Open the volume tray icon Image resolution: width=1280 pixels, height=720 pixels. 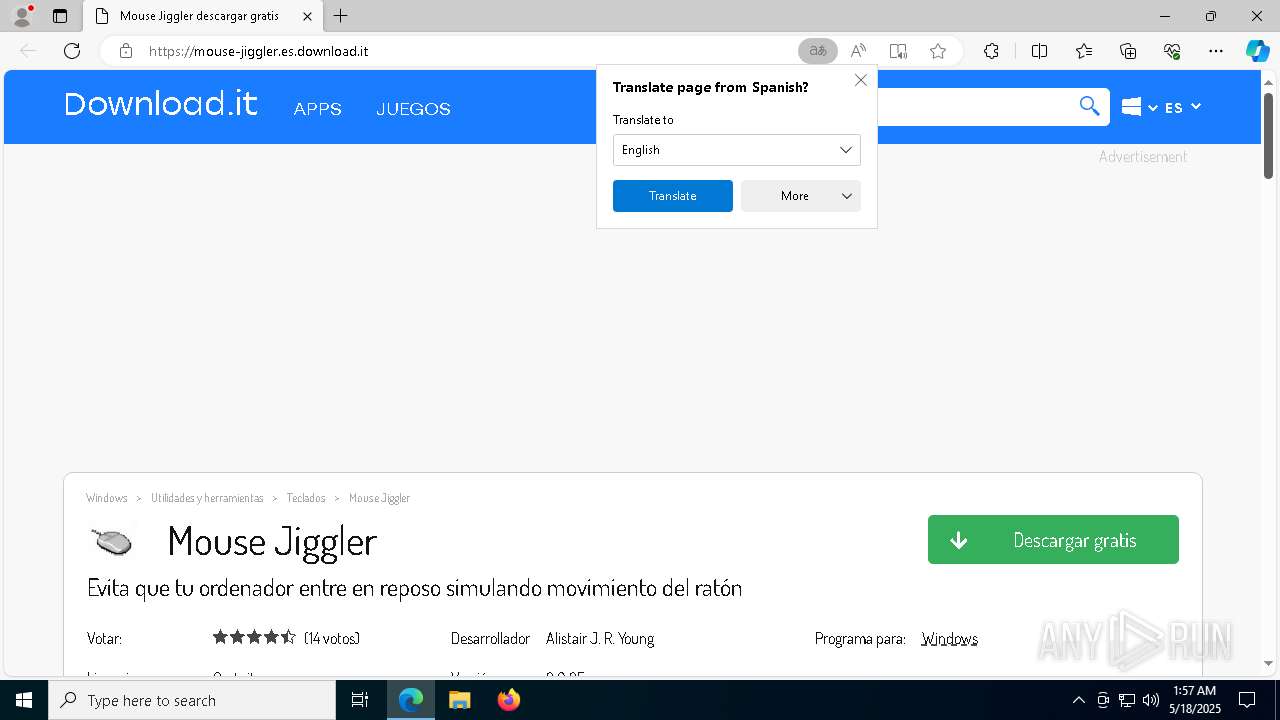tap(1150, 700)
